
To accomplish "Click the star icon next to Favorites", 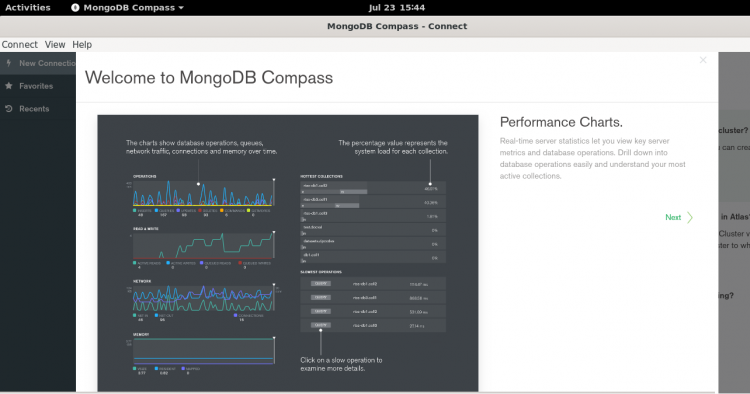I will coord(9,86).
